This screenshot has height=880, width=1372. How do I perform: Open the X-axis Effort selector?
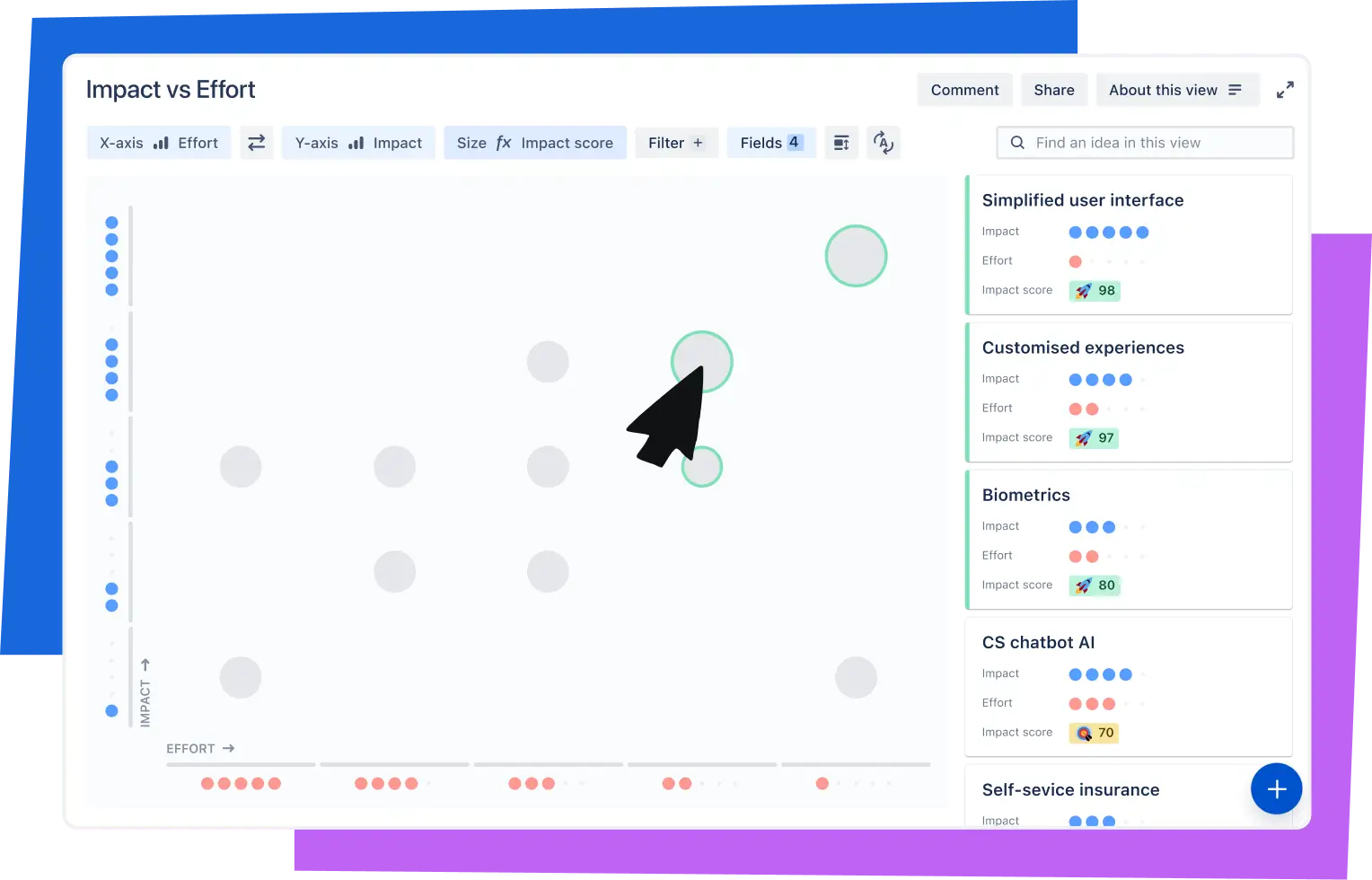pyautogui.click(x=159, y=143)
